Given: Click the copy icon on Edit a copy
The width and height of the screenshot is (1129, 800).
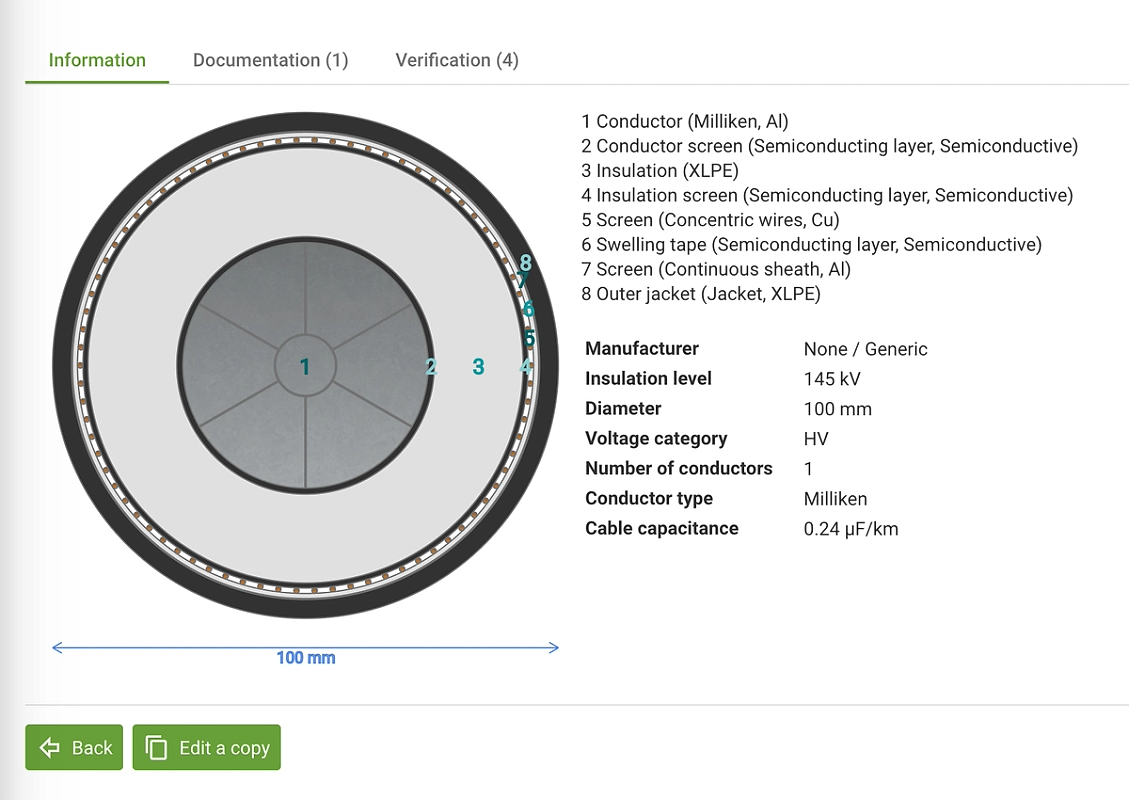Looking at the screenshot, I should point(156,747).
